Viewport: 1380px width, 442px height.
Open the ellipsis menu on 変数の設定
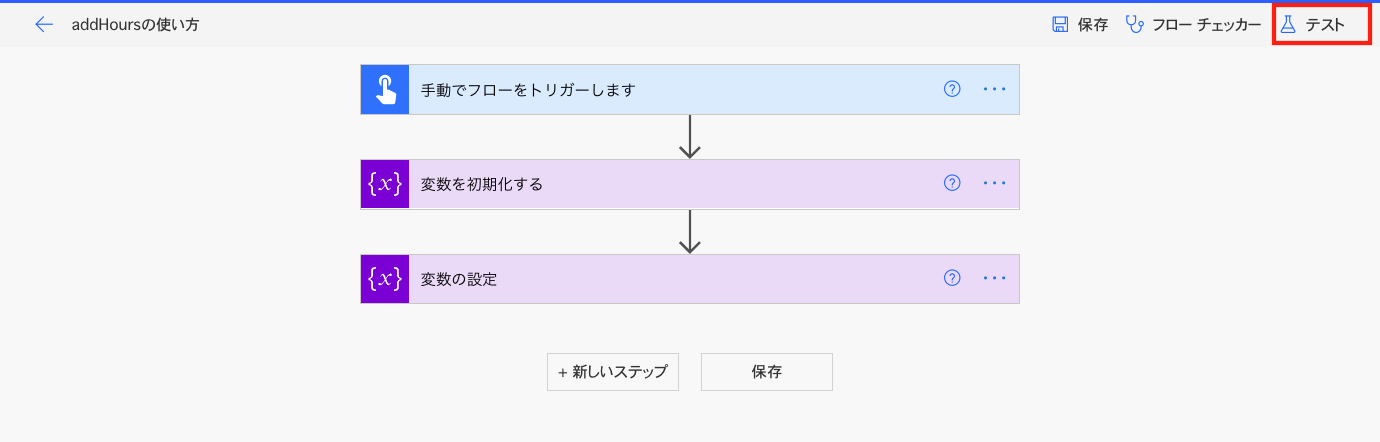(x=994, y=278)
